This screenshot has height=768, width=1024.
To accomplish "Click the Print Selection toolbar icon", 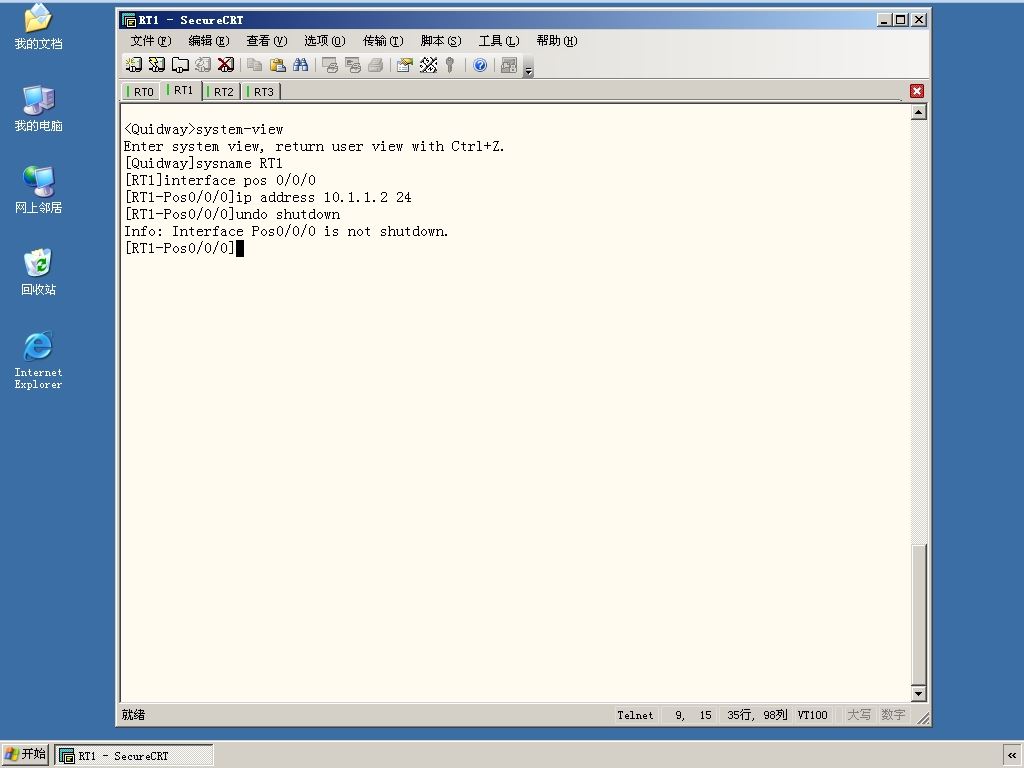I will pos(353,65).
